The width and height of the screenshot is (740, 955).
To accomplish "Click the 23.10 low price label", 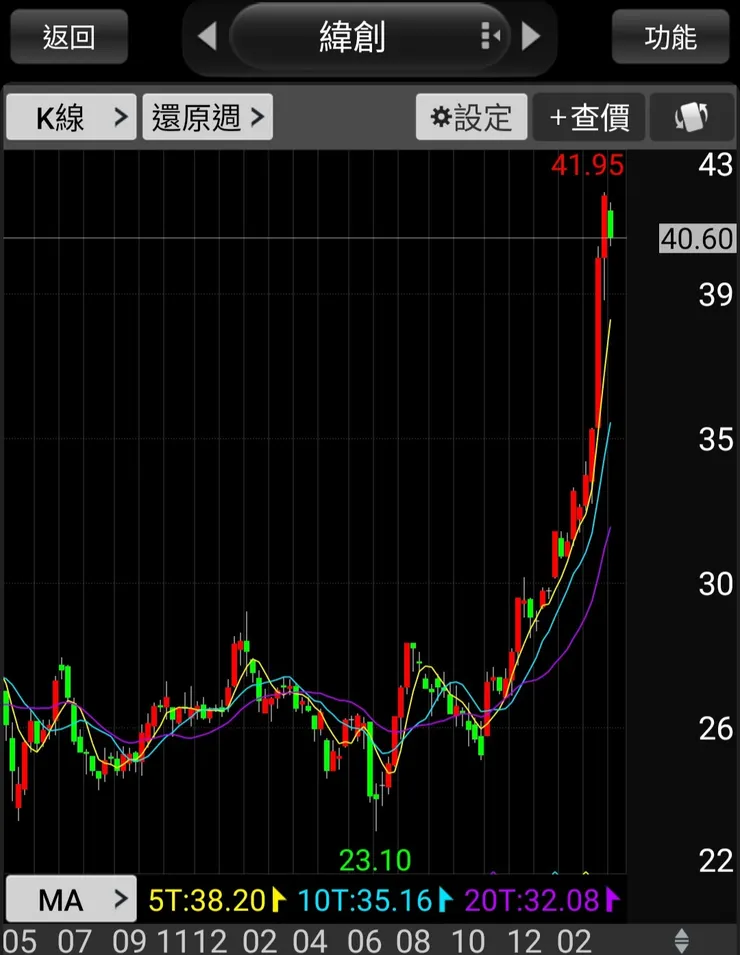I will [x=375, y=860].
